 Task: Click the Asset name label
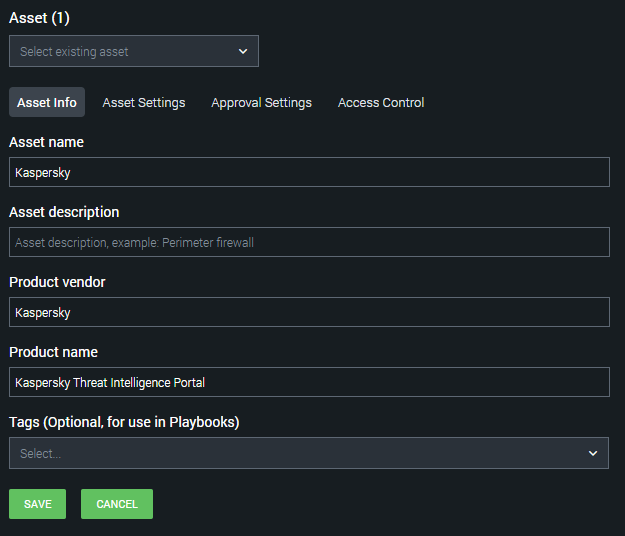click(x=46, y=142)
